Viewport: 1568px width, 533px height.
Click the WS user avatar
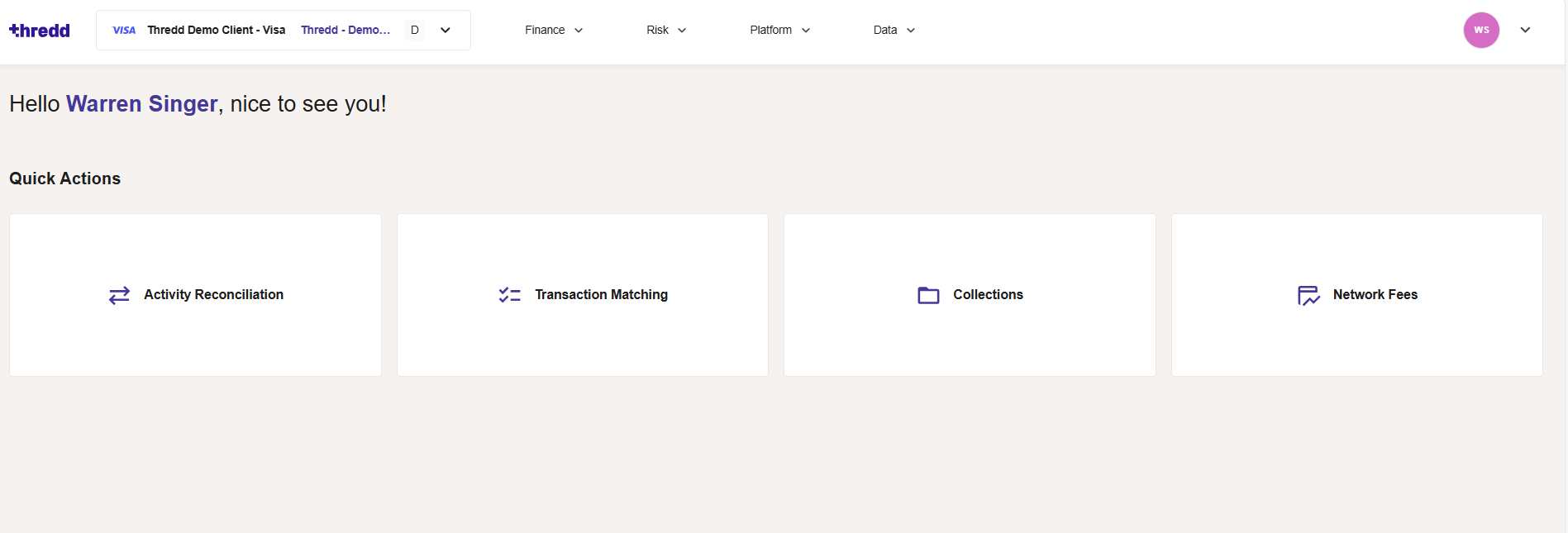1481,30
